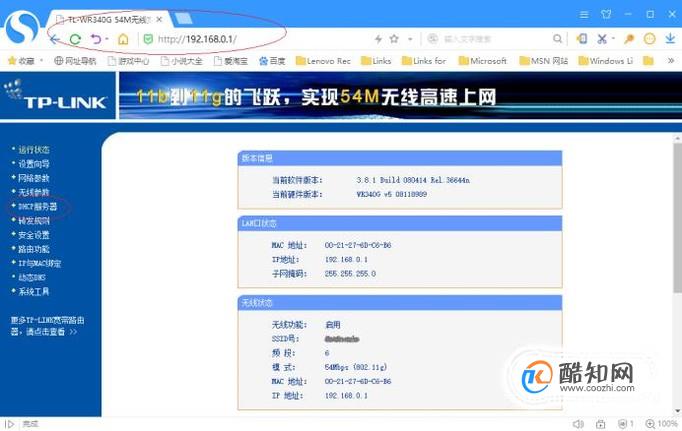Reload page with green refresh icon
The image size is (682, 431).
click(x=75, y=39)
